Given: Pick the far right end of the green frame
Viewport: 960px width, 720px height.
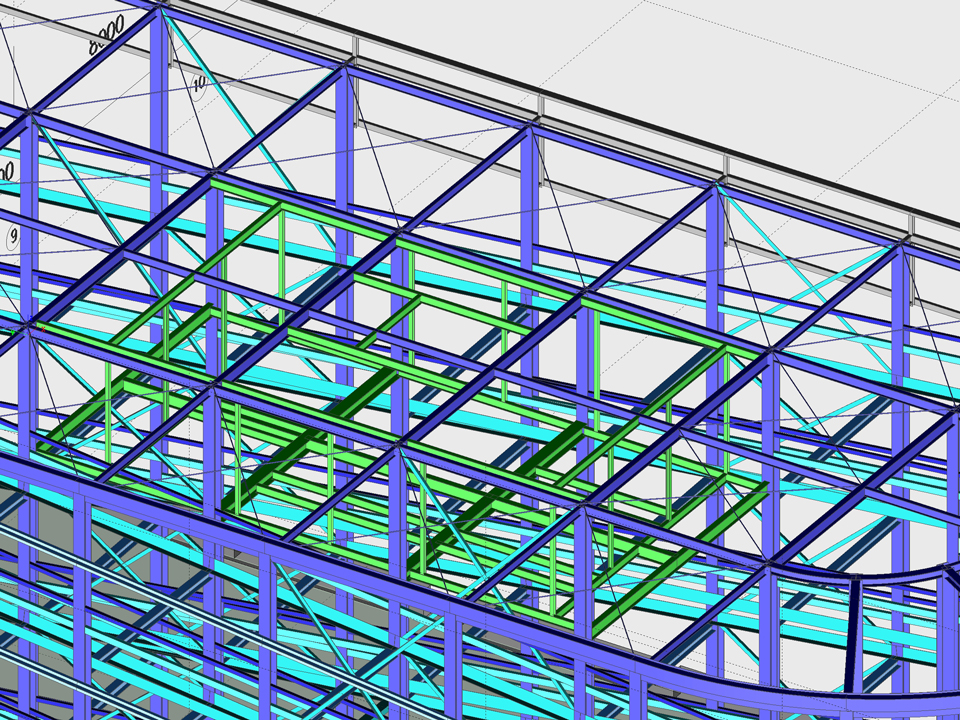Looking at the screenshot, I should coord(760,490).
